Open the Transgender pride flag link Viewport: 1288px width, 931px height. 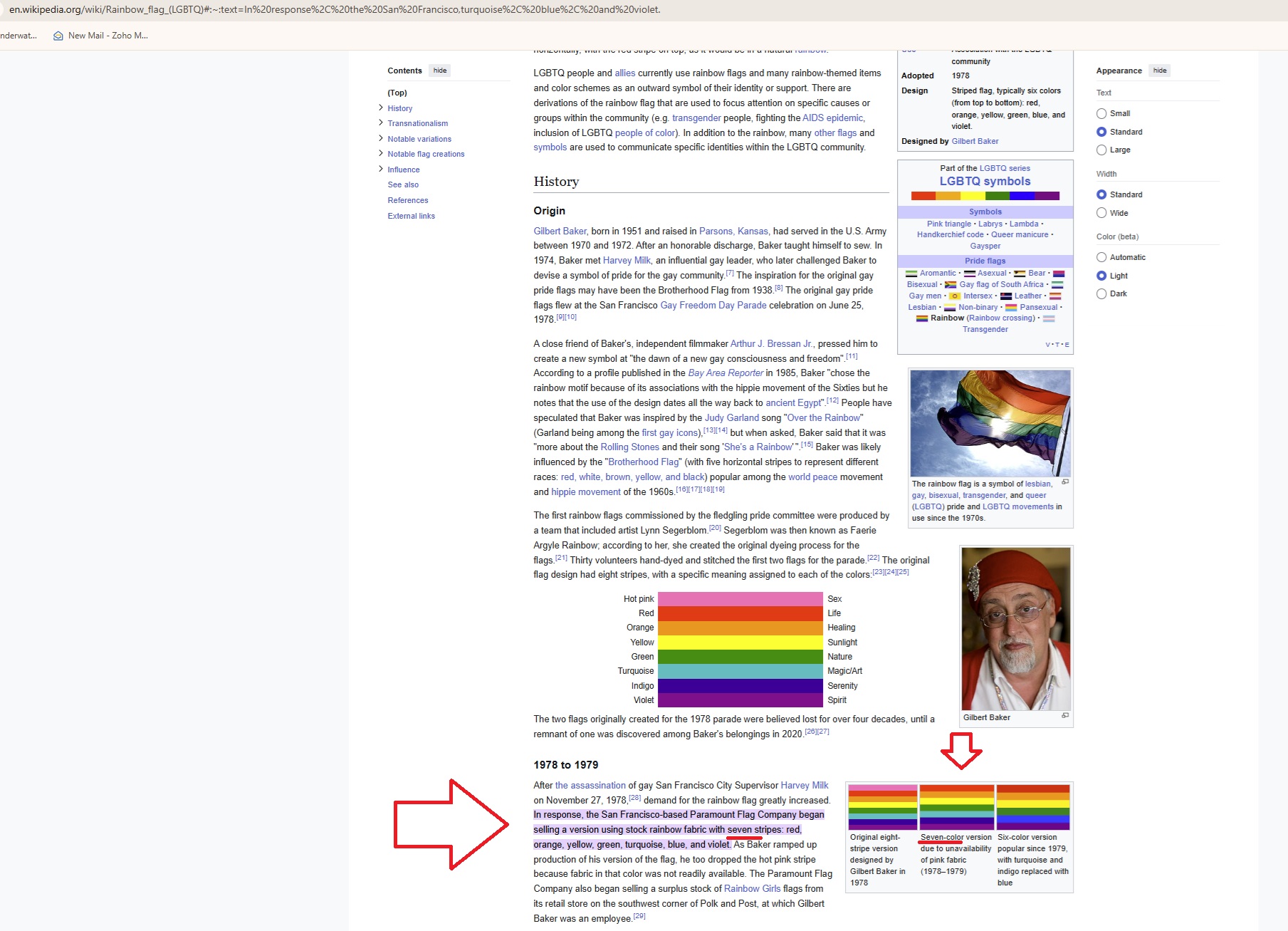985,329
